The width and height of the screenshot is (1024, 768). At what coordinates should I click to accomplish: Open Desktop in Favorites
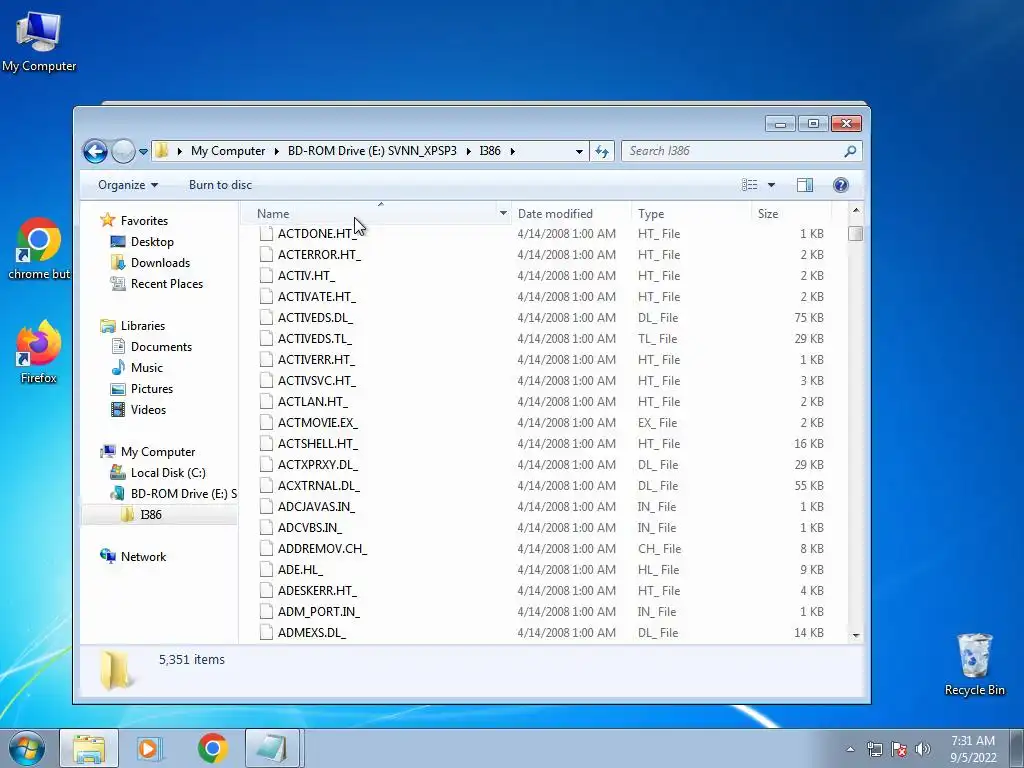tap(152, 242)
